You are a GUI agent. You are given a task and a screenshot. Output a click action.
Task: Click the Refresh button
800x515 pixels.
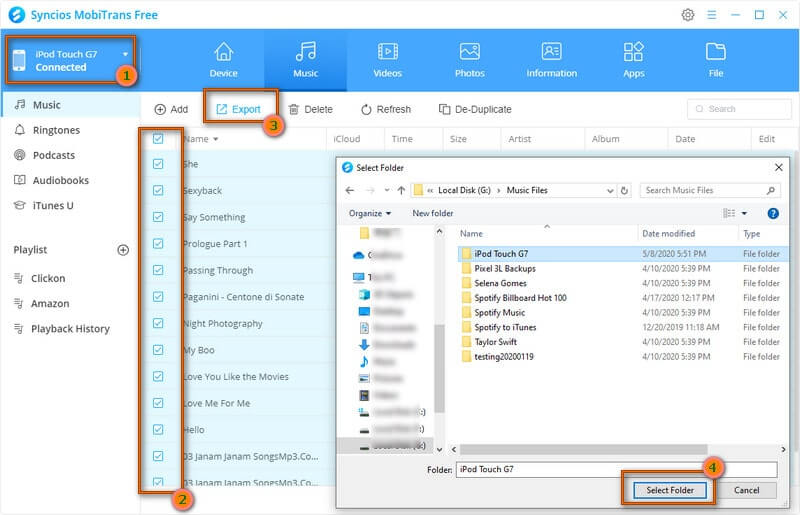(385, 109)
